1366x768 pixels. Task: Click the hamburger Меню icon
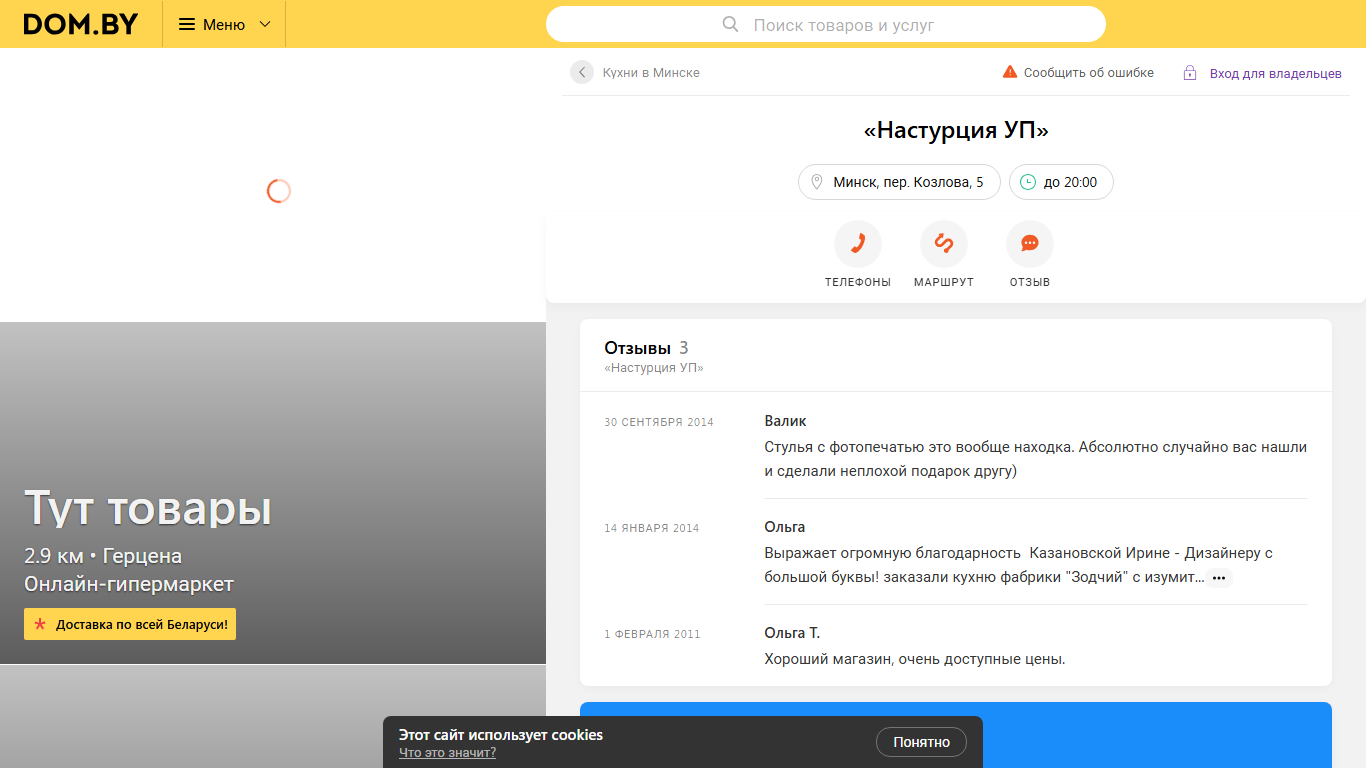tap(187, 24)
